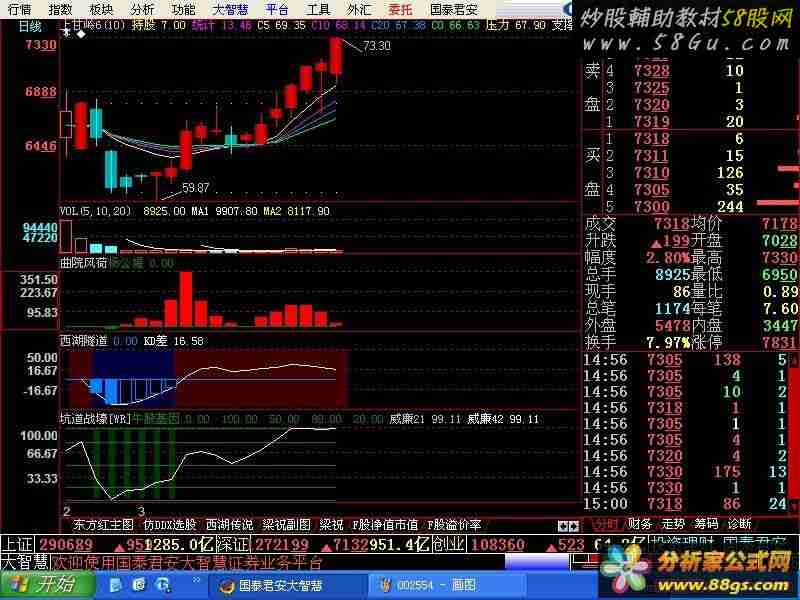Click the 总手 volume value 8925
Image resolution: width=800 pixels, height=600 pixels.
click(672, 274)
